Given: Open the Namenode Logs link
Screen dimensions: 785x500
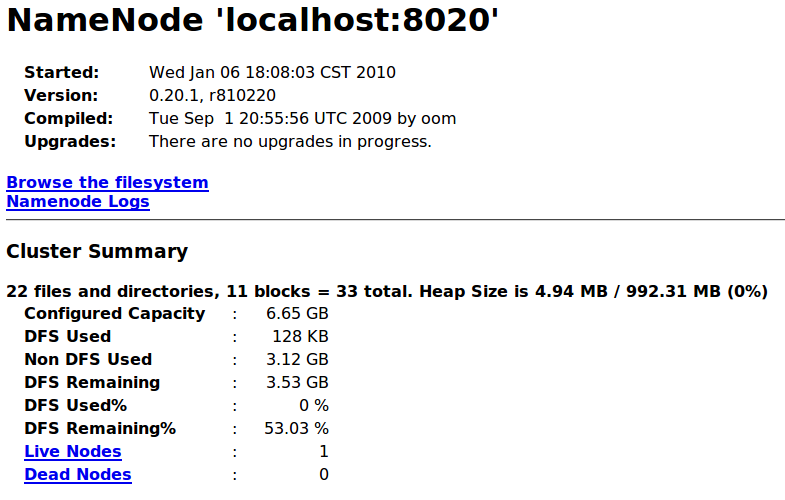Looking at the screenshot, I should (78, 202).
